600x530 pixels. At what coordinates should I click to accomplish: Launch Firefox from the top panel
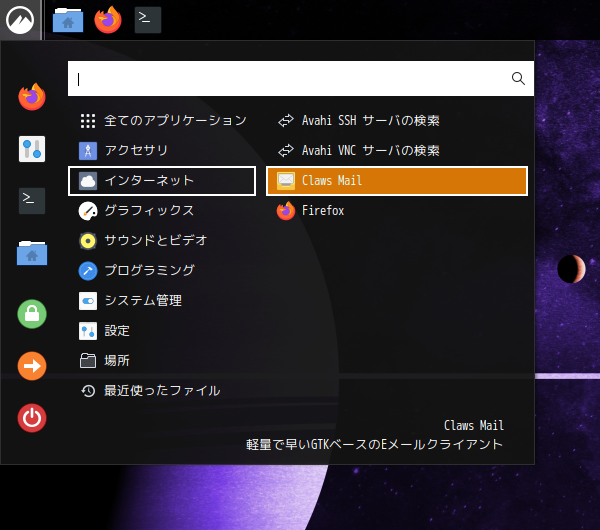coord(108,20)
